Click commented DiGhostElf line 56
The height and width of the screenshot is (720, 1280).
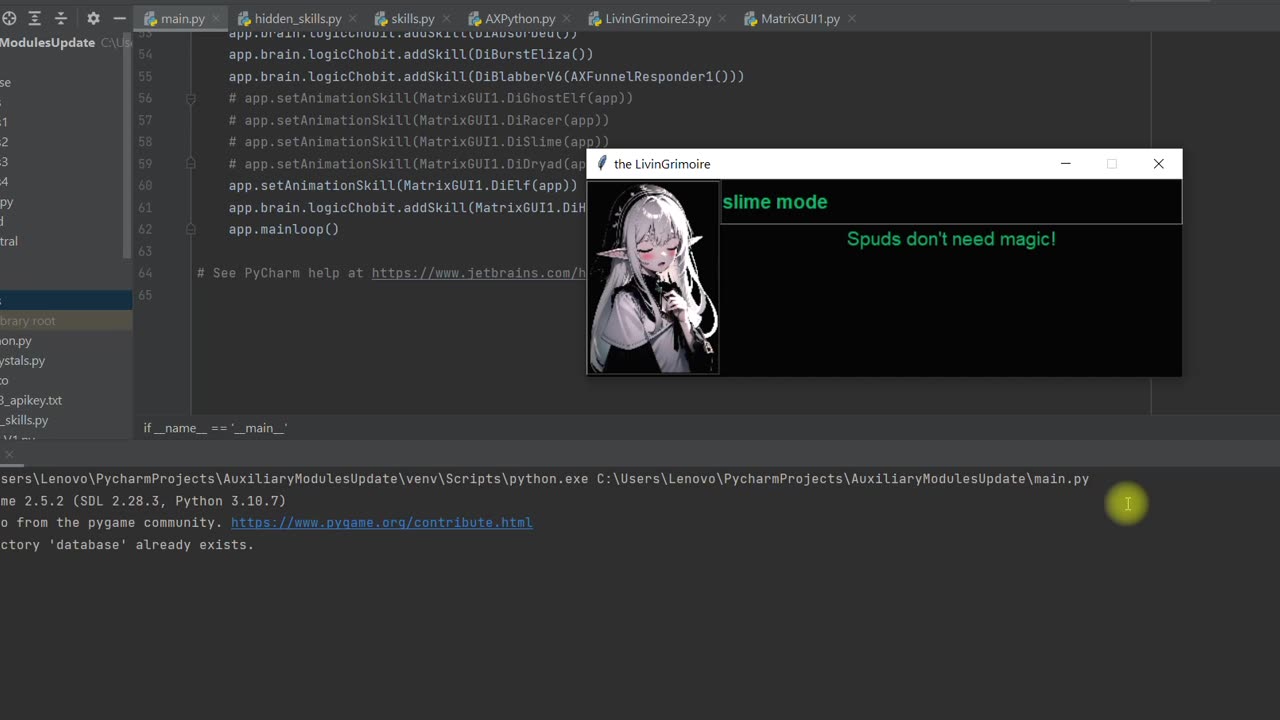[431, 99]
